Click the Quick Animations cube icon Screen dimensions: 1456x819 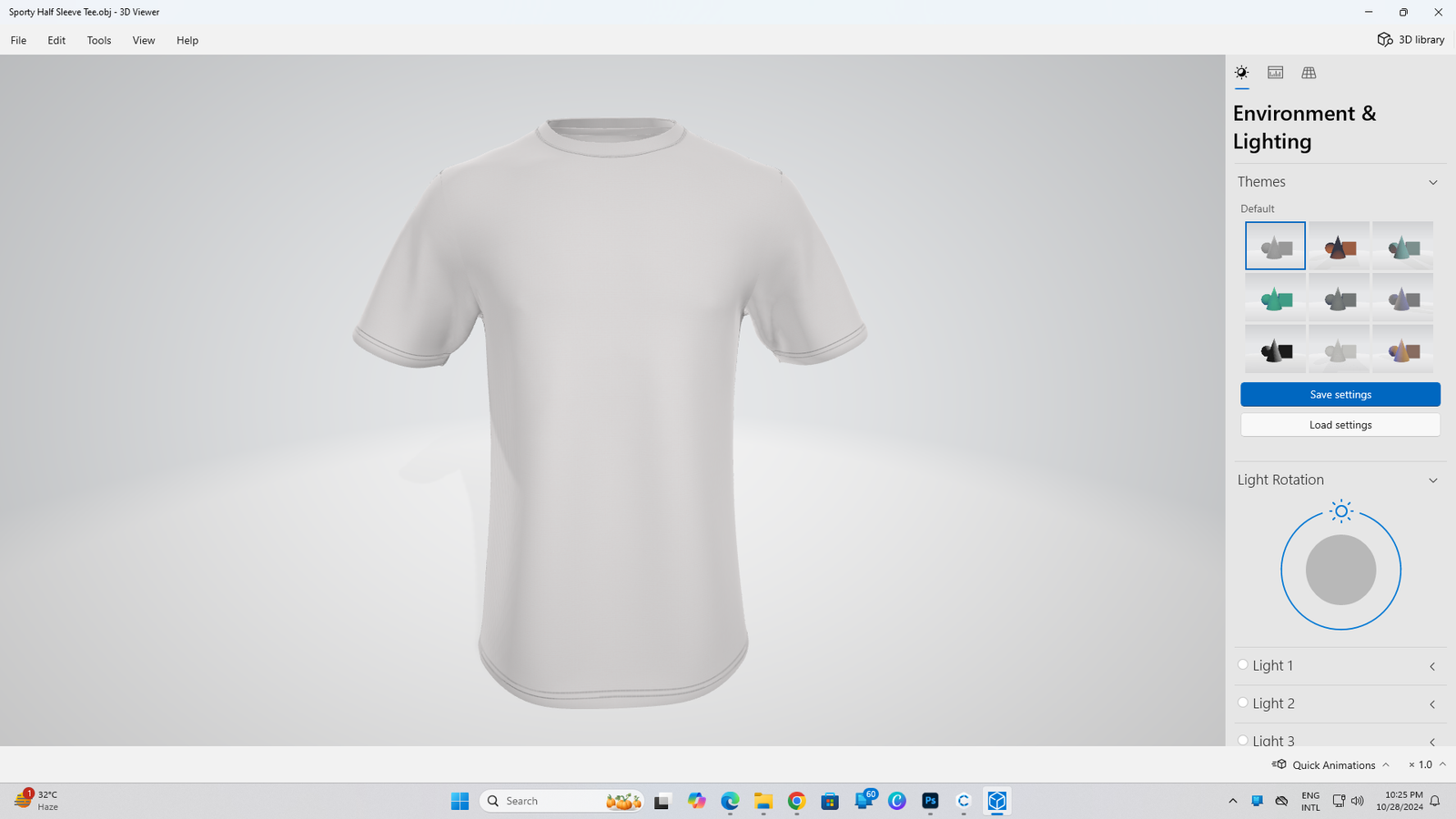(1279, 764)
